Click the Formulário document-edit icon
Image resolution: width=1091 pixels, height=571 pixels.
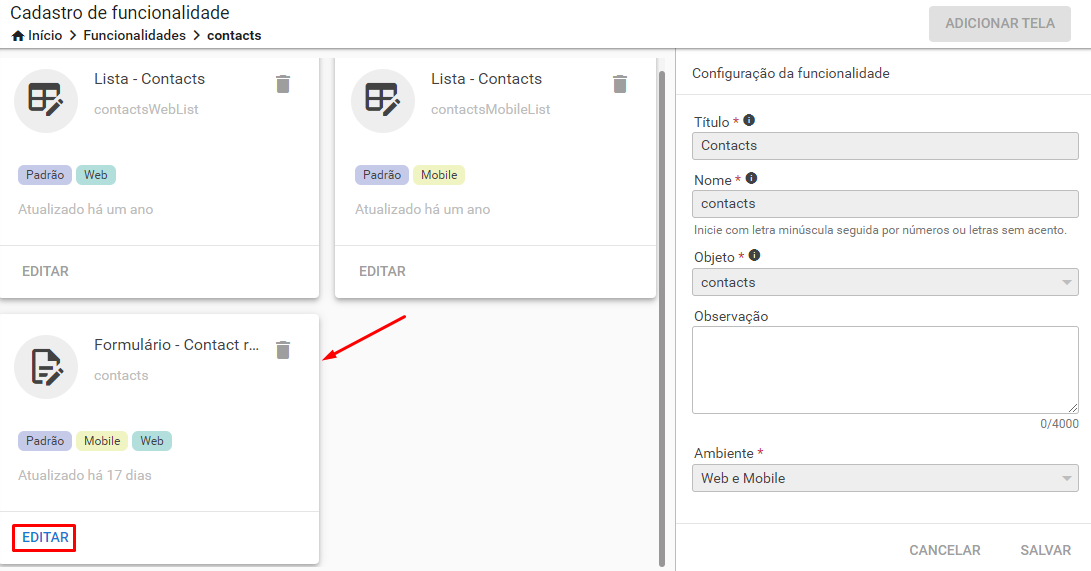(46, 367)
